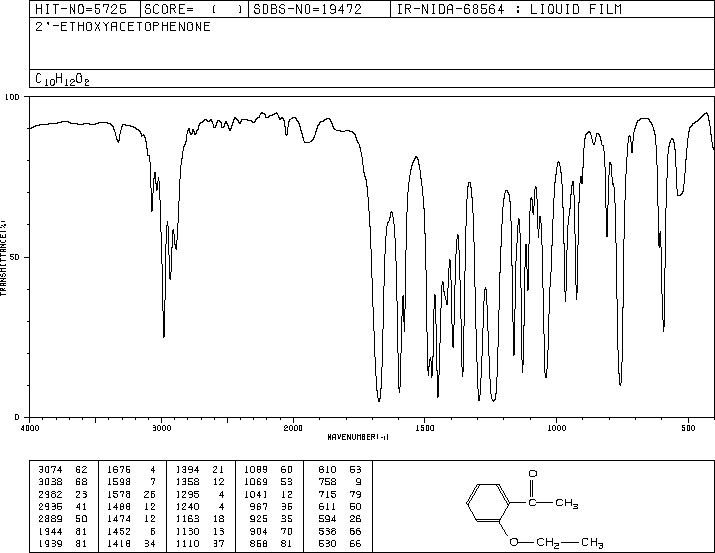Screen dimensions: 715x553
Task: Select the 1069 peak entry in table
Action: [x=269, y=481]
